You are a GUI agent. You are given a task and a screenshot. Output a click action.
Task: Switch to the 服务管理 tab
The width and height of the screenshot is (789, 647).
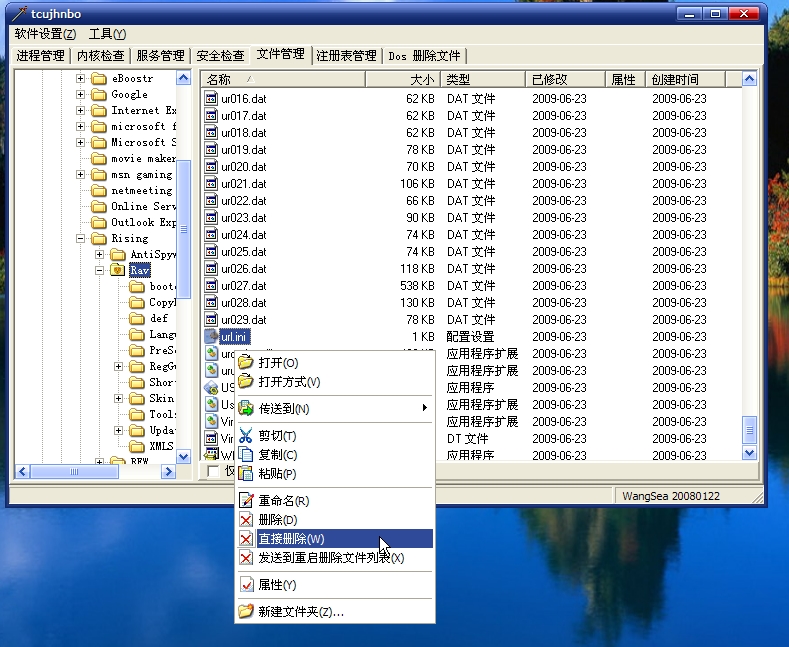(x=161, y=55)
